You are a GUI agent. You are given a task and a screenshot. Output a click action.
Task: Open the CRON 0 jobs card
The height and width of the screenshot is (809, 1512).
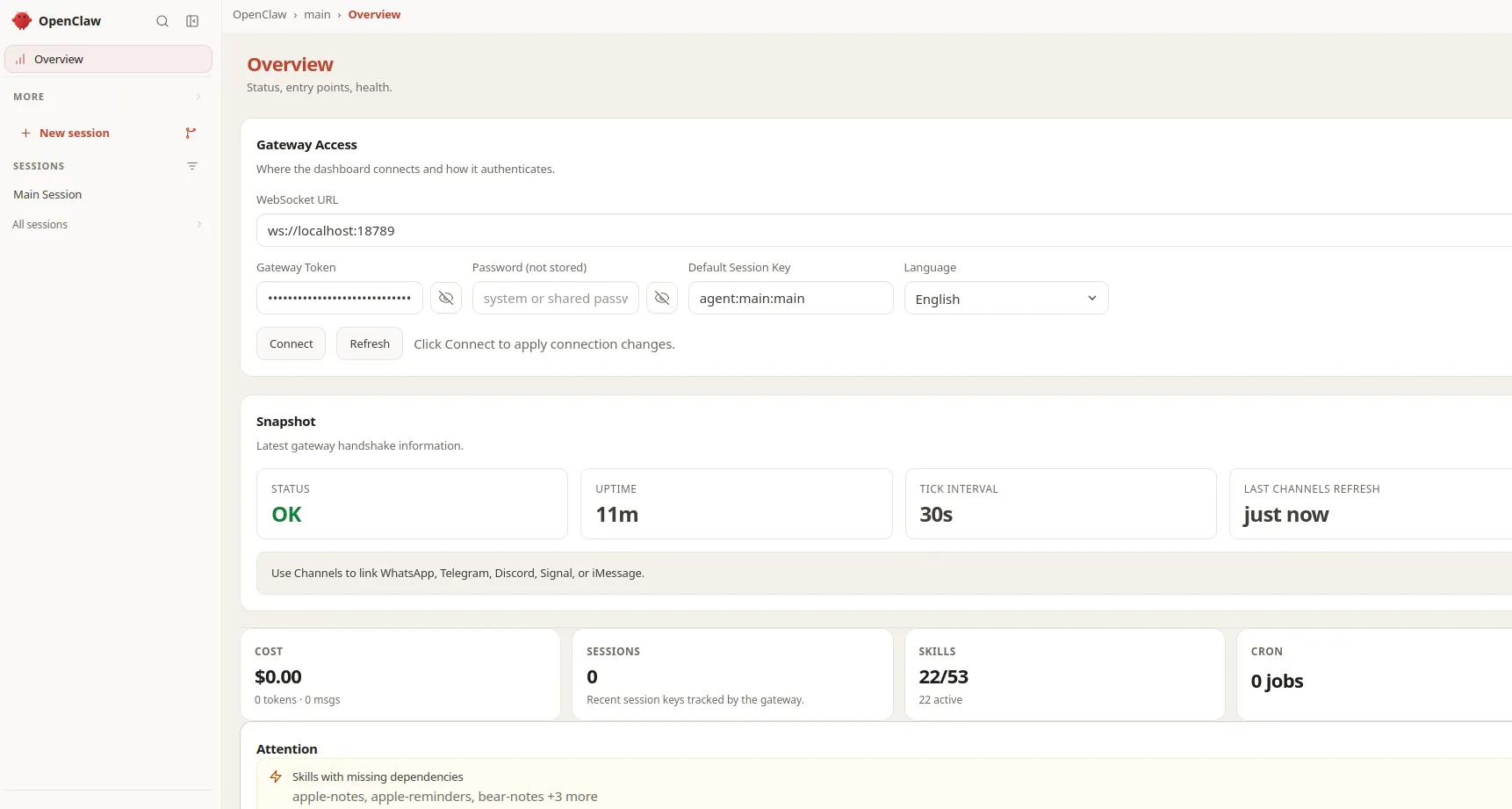pyautogui.click(x=1374, y=675)
